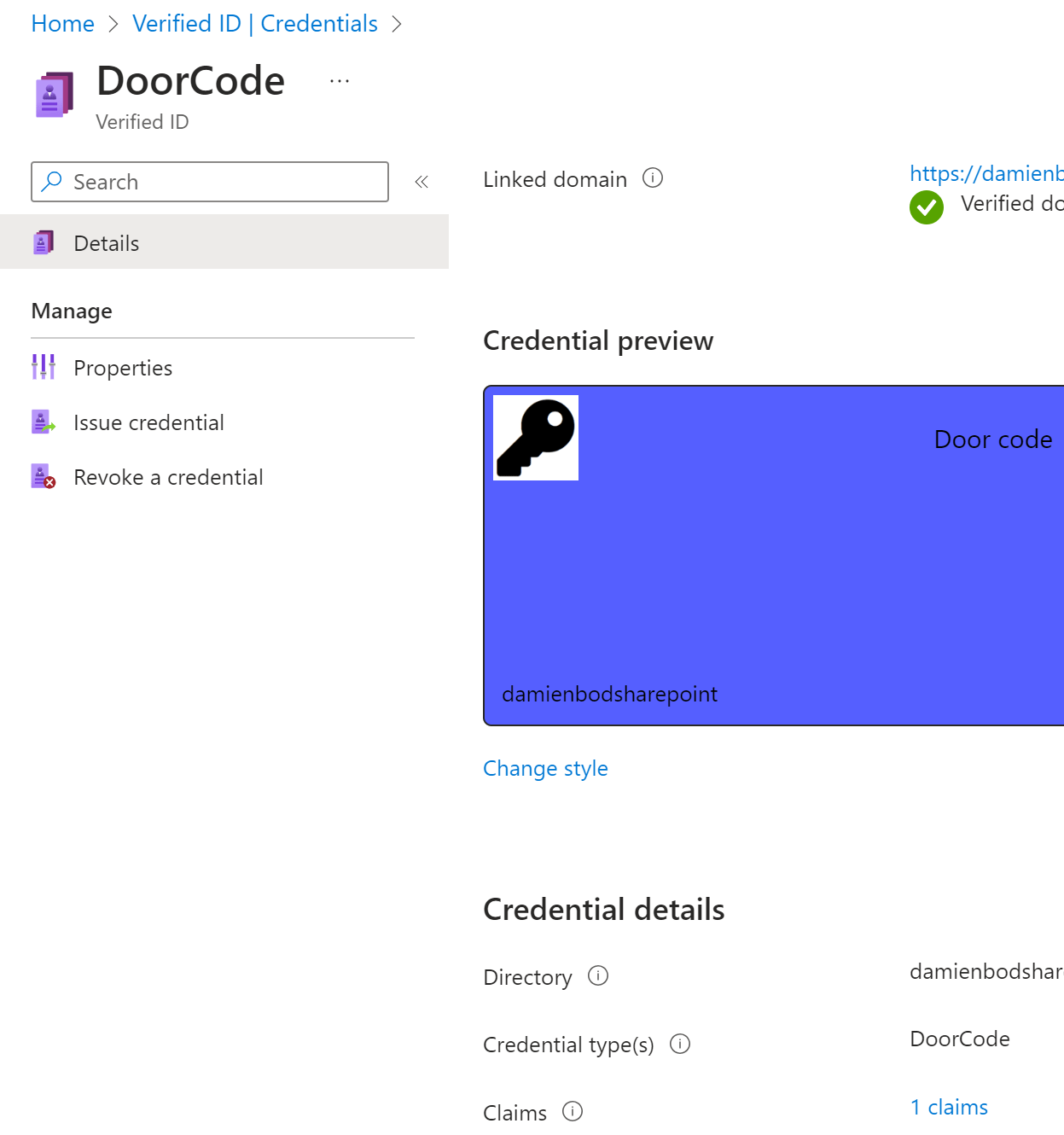This screenshot has height=1135, width=1064.
Task: Select Issue credential in sidebar
Action: [148, 422]
